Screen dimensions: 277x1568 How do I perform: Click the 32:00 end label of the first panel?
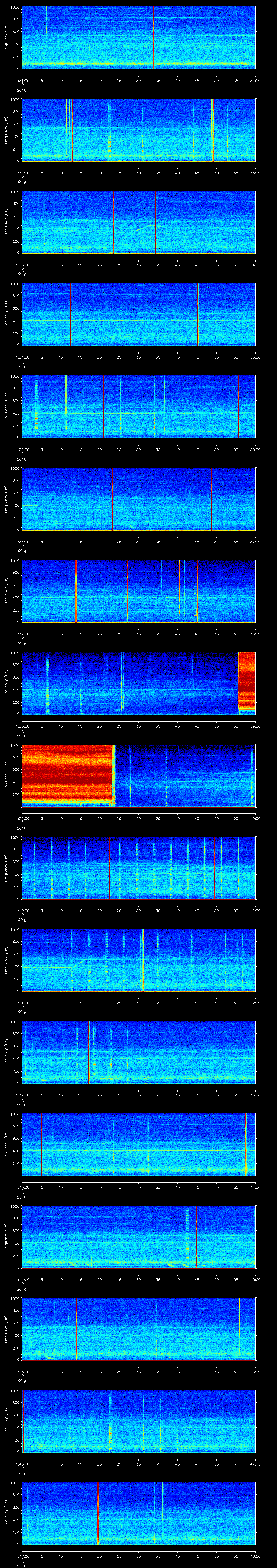pyautogui.click(x=255, y=80)
